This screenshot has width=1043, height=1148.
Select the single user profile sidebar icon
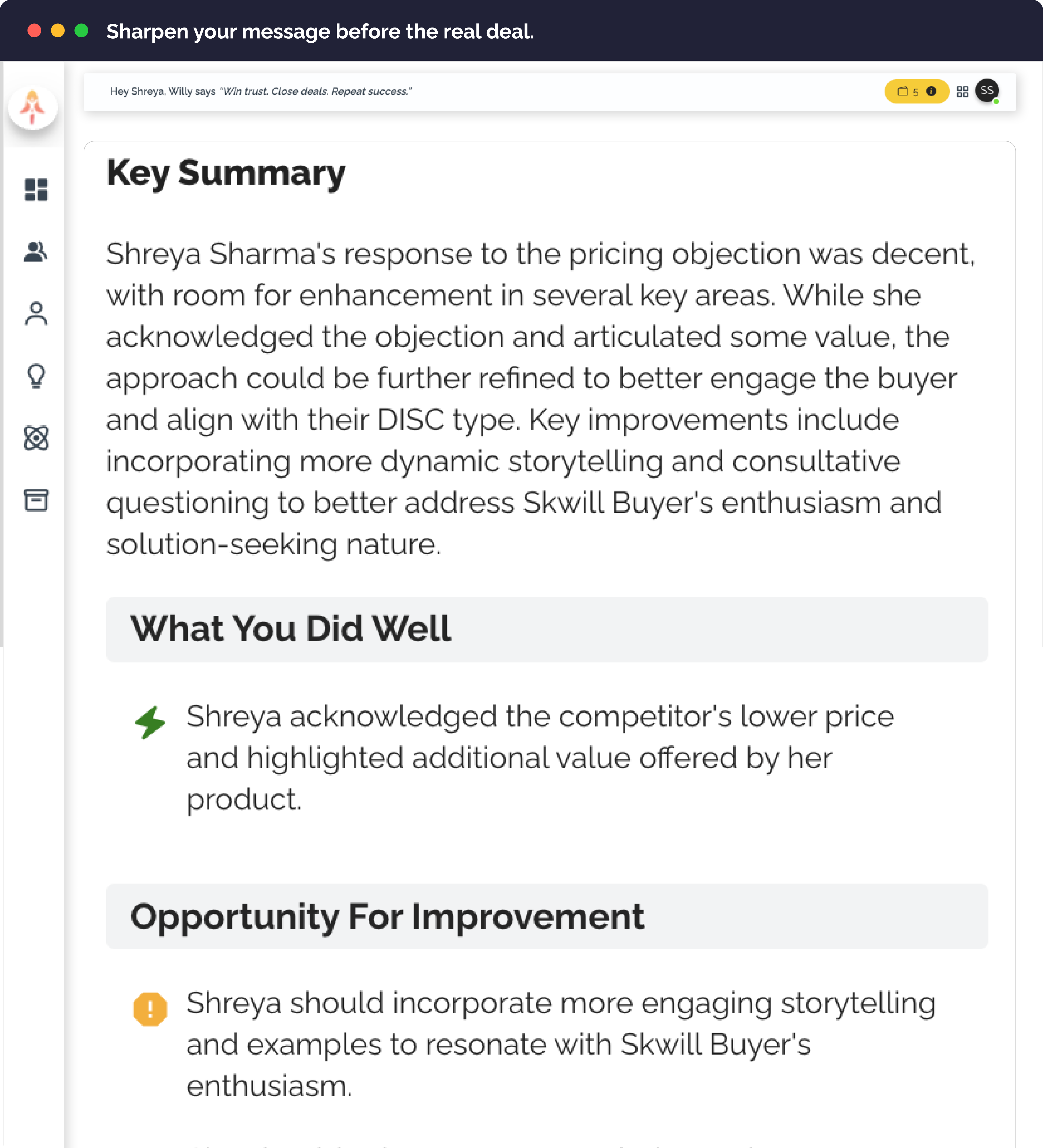[x=36, y=314]
